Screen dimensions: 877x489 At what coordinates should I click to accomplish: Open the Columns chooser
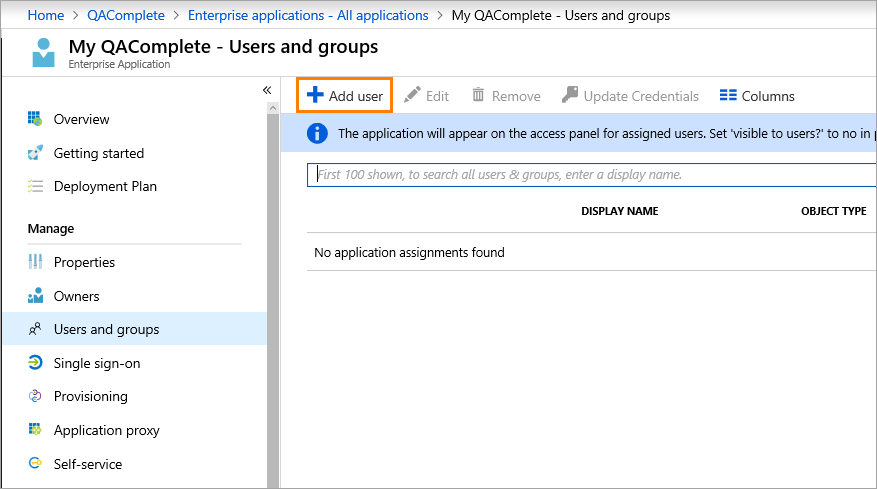point(757,96)
